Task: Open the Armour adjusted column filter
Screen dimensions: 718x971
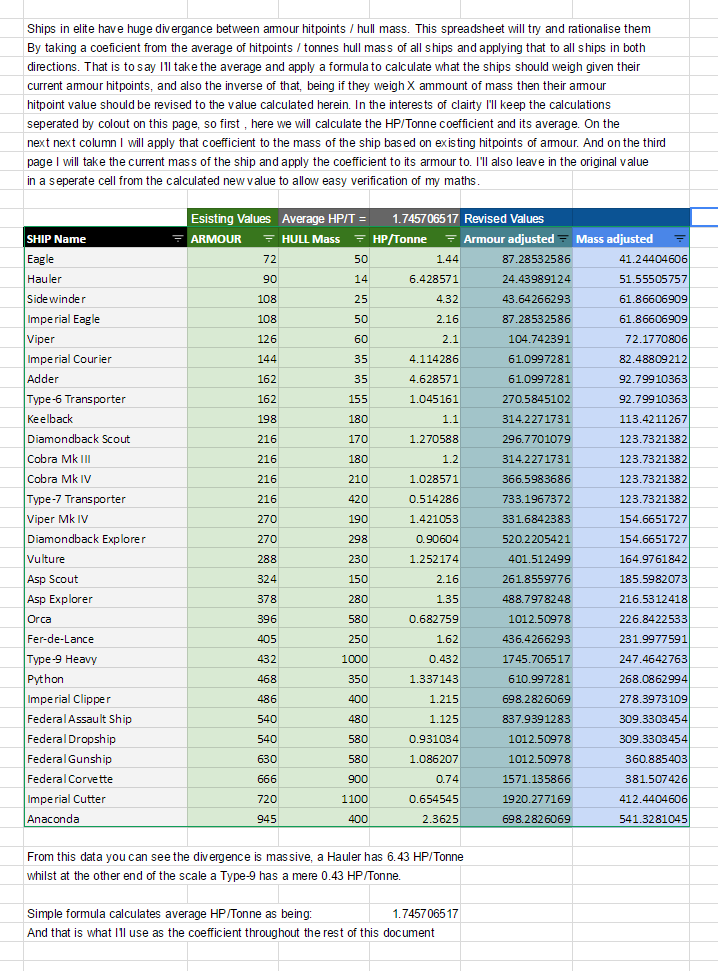Action: click(563, 238)
